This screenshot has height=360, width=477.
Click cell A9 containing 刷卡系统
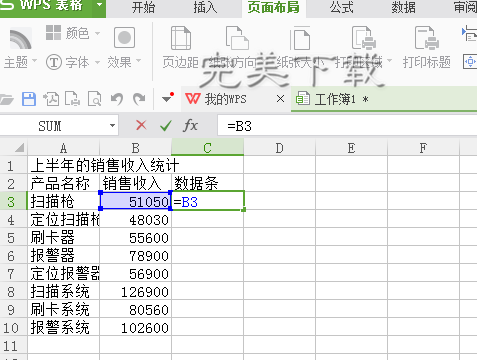(64, 309)
